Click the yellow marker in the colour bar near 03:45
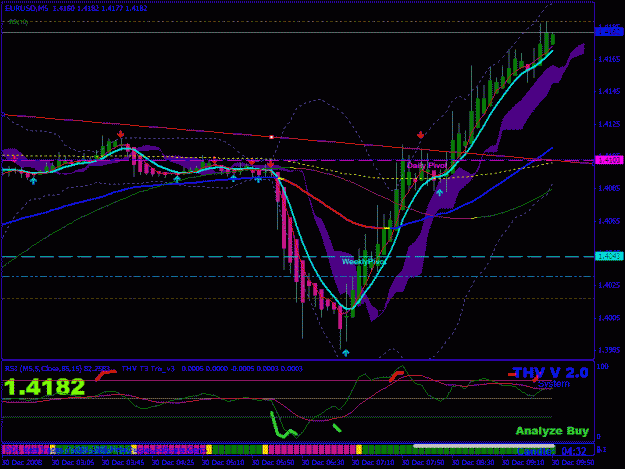Screen dimensions: 625x469 (x=134, y=450)
